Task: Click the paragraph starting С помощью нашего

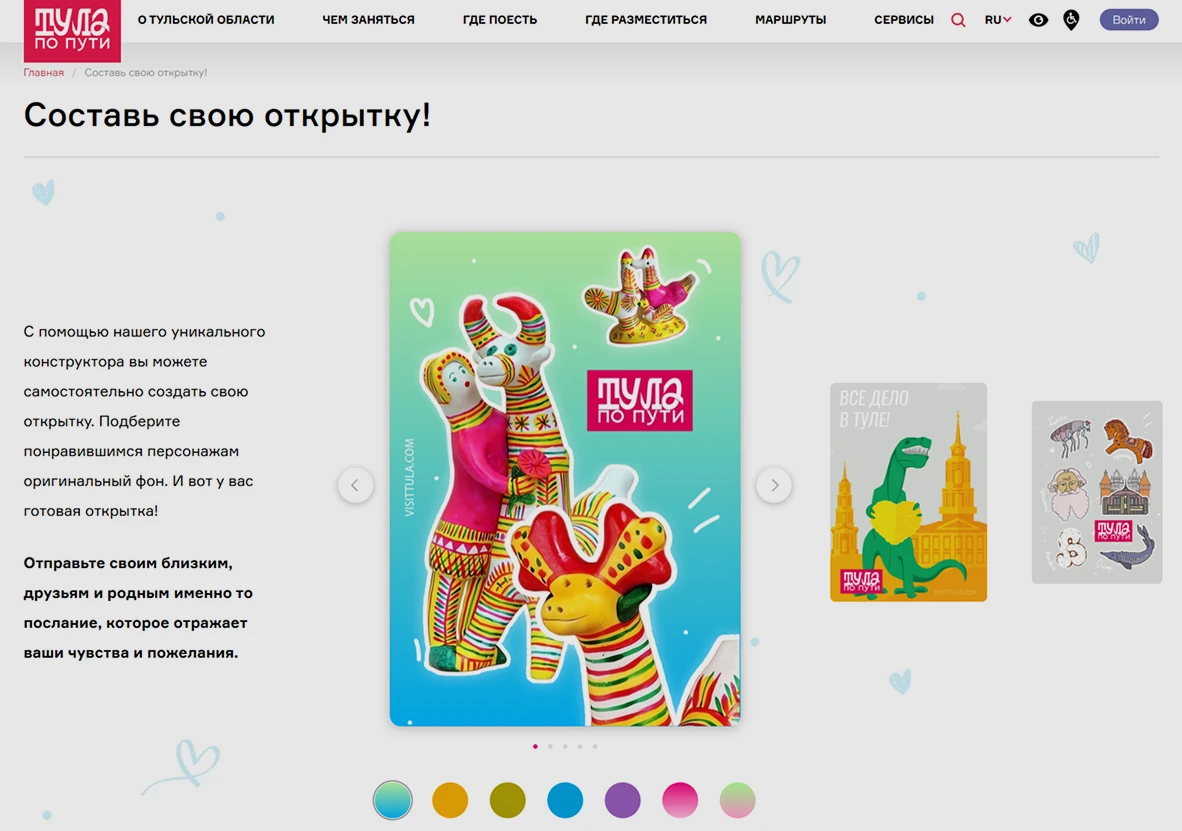Action: coord(145,421)
